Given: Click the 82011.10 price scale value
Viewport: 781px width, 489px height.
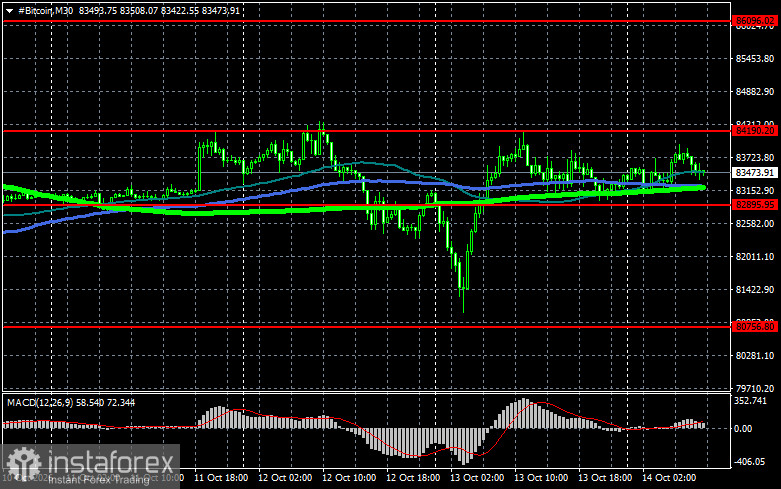Looking at the screenshot, I should 755,256.
